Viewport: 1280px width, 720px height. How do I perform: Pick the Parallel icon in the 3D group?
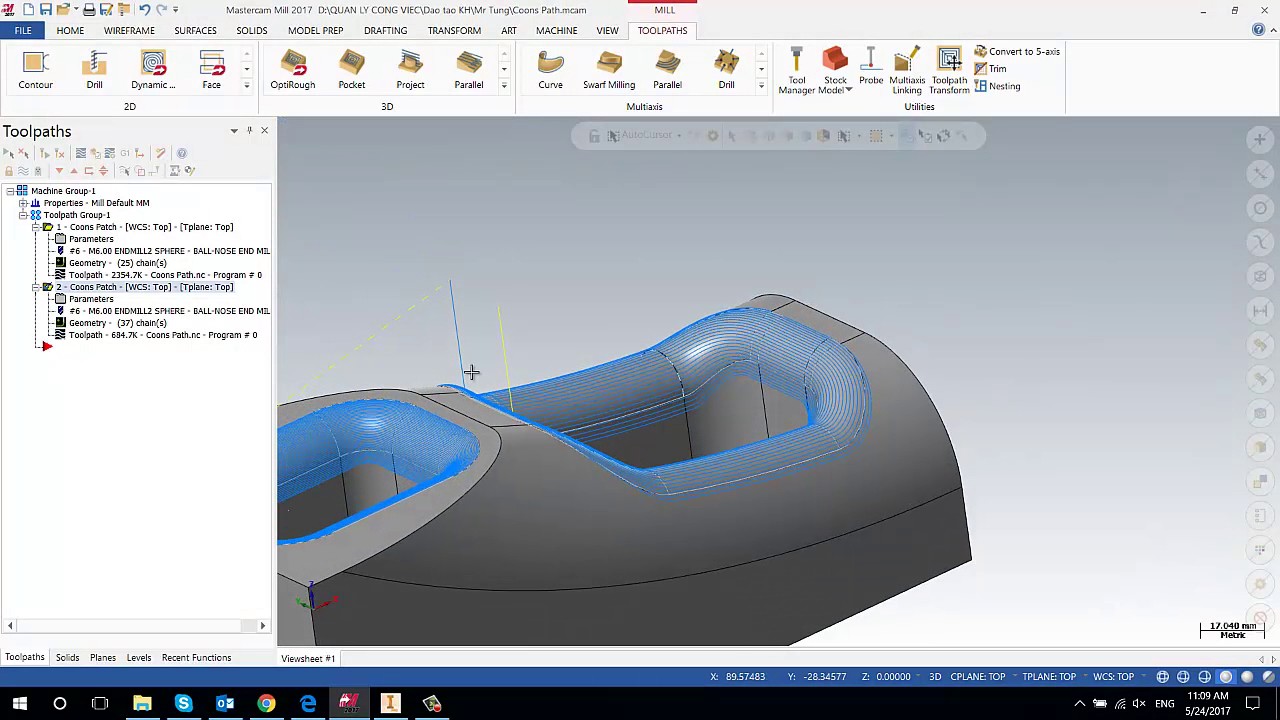click(x=468, y=70)
